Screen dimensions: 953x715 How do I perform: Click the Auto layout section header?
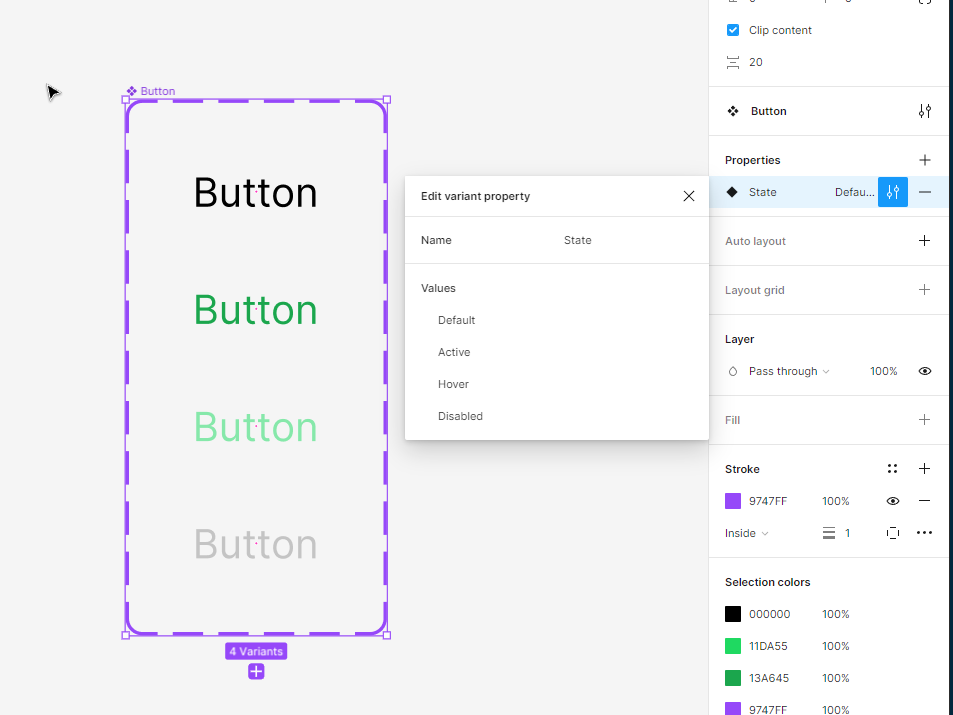pyautogui.click(x=755, y=241)
